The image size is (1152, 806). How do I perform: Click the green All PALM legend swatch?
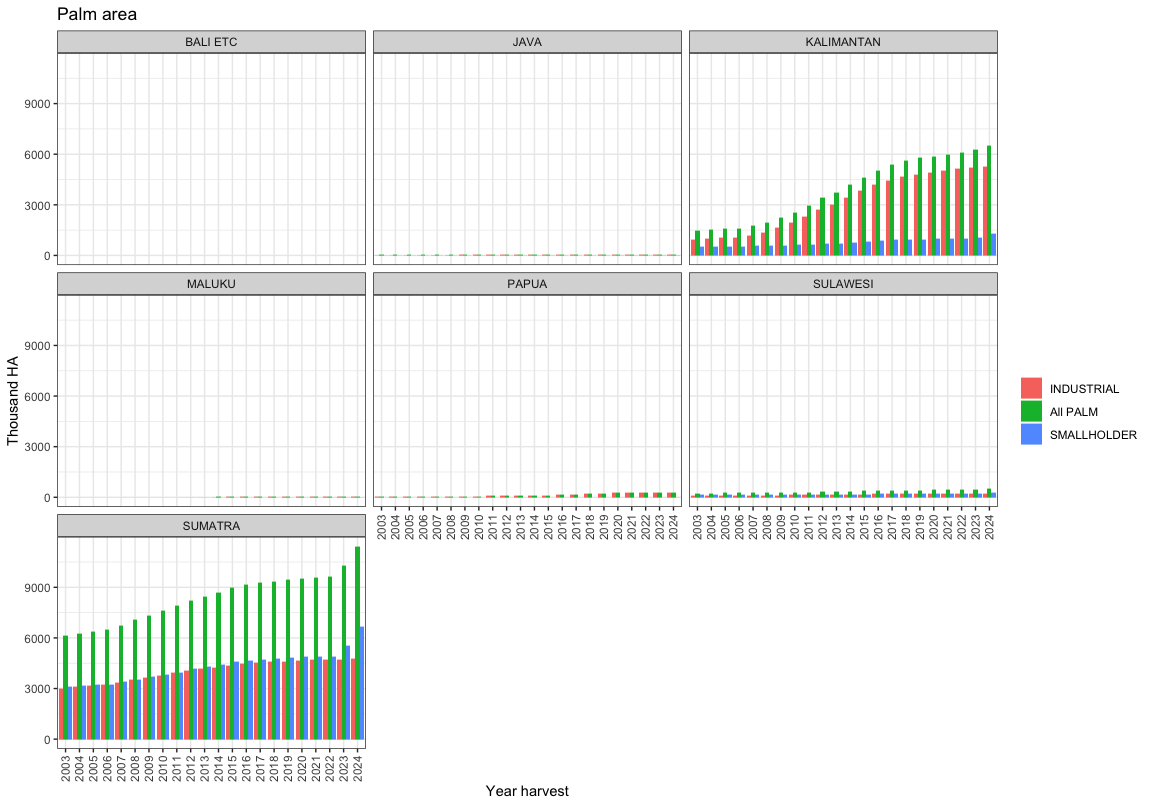(1031, 411)
